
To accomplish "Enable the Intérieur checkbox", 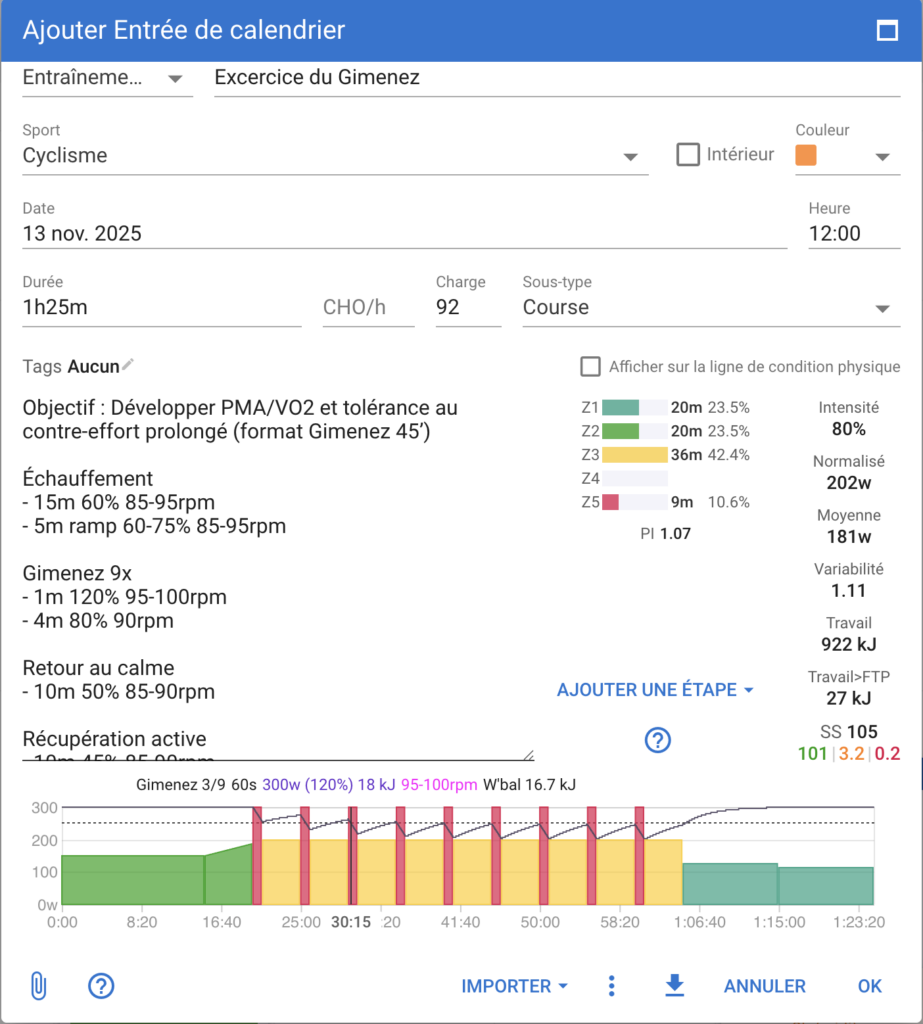I will click(688, 155).
